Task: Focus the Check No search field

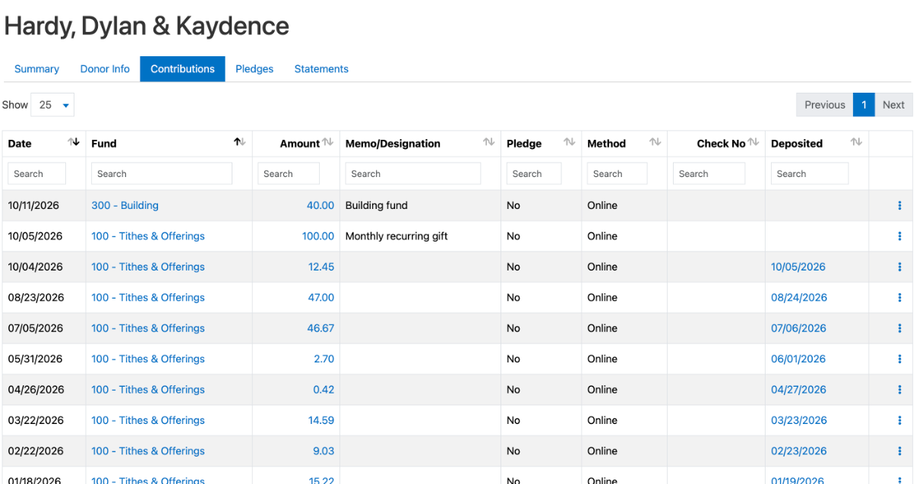Action: pos(709,174)
